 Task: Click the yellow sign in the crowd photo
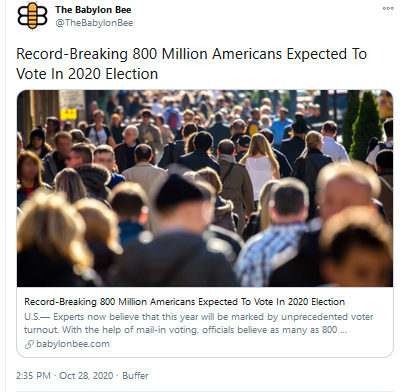point(68,114)
